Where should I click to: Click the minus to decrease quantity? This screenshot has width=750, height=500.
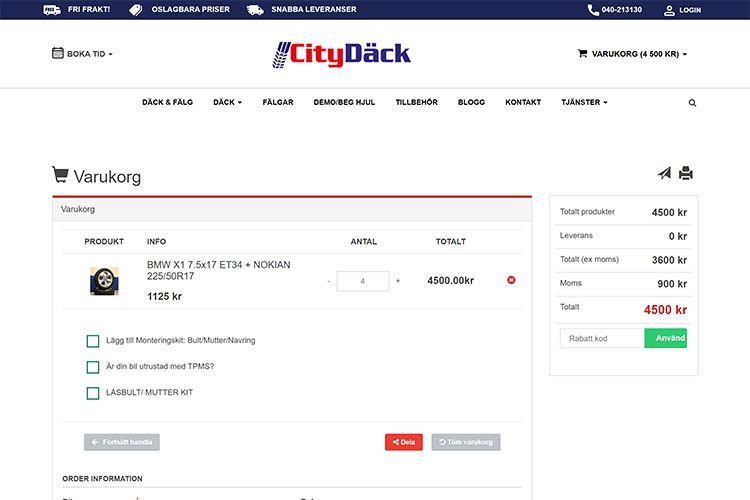tap(328, 281)
